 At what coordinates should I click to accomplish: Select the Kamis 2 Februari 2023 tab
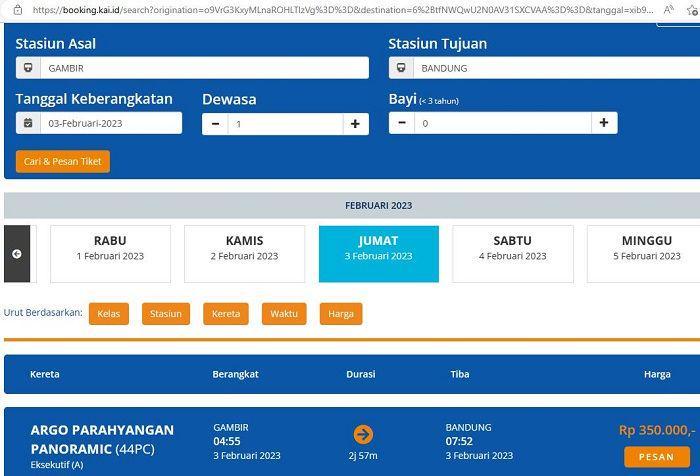(x=245, y=254)
